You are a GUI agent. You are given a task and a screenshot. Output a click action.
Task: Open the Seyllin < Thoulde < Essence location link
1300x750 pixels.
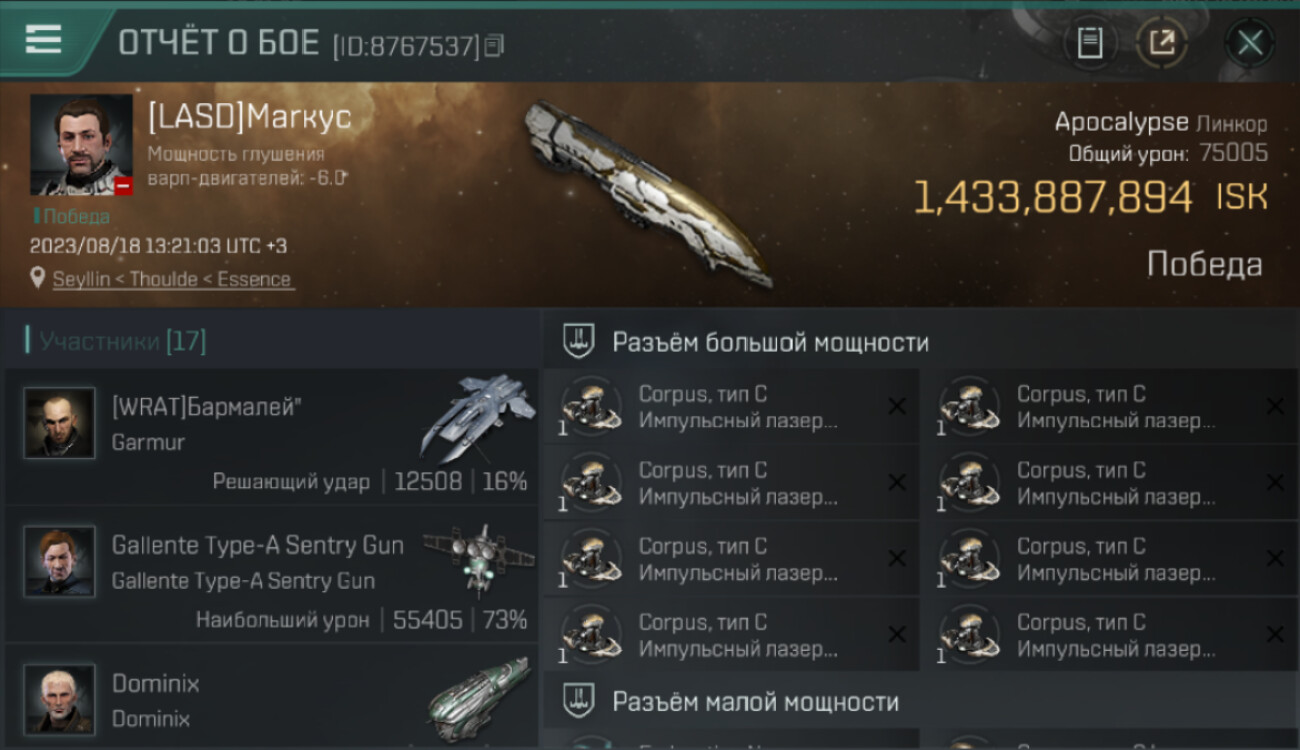(x=172, y=280)
